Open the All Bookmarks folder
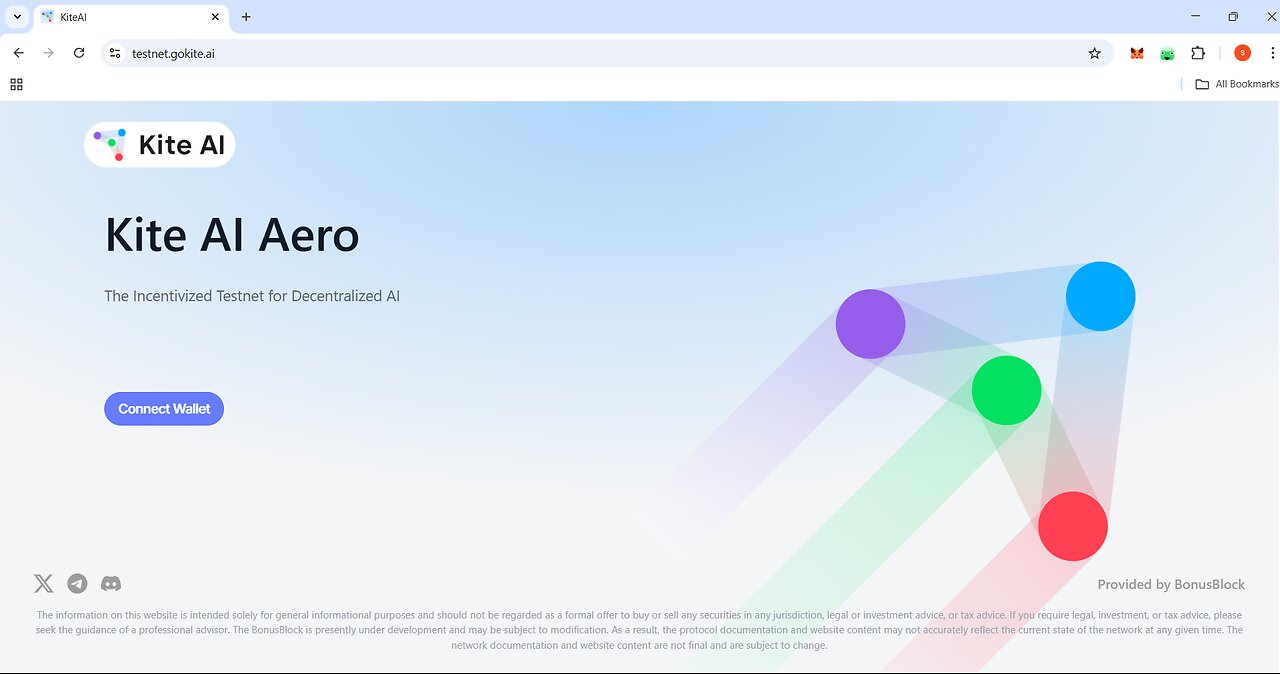Viewport: 1280px width, 674px height. (1237, 84)
